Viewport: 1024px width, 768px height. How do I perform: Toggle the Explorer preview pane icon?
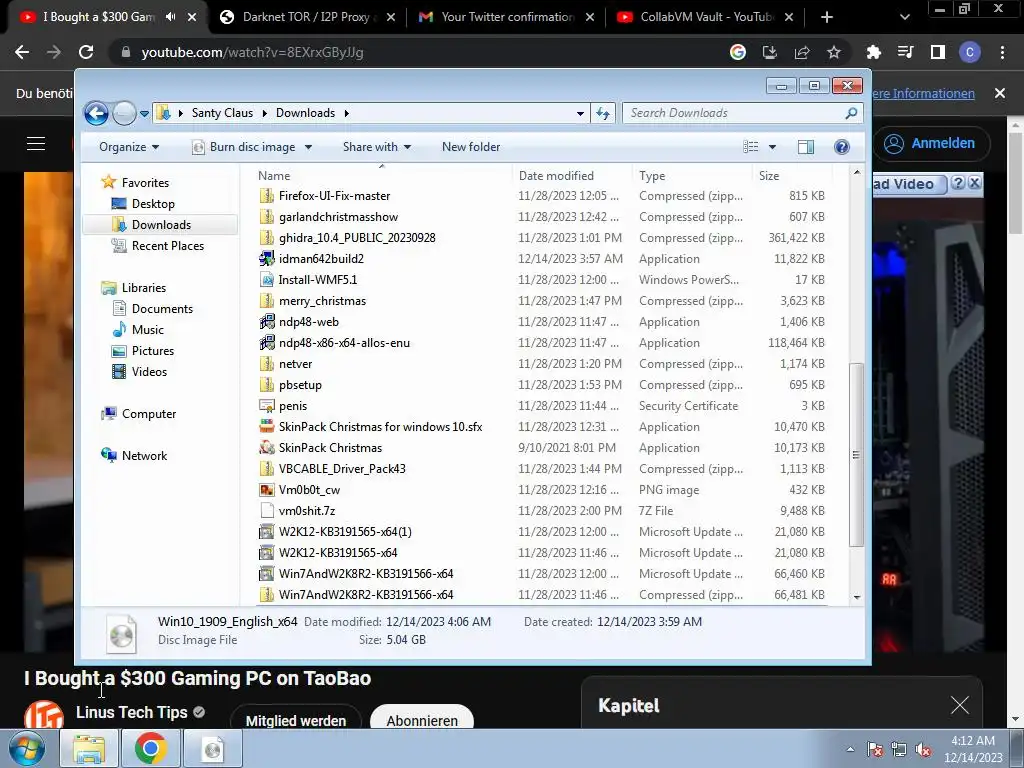(806, 147)
